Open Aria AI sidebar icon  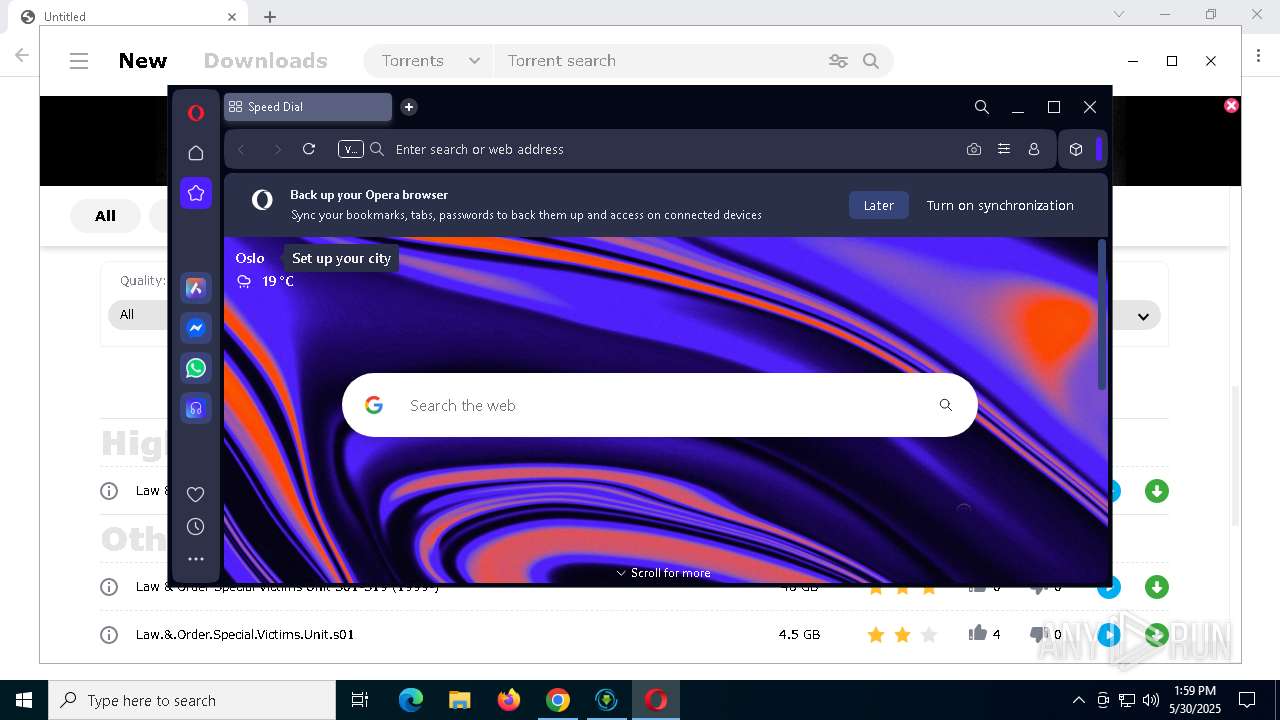[x=196, y=288]
